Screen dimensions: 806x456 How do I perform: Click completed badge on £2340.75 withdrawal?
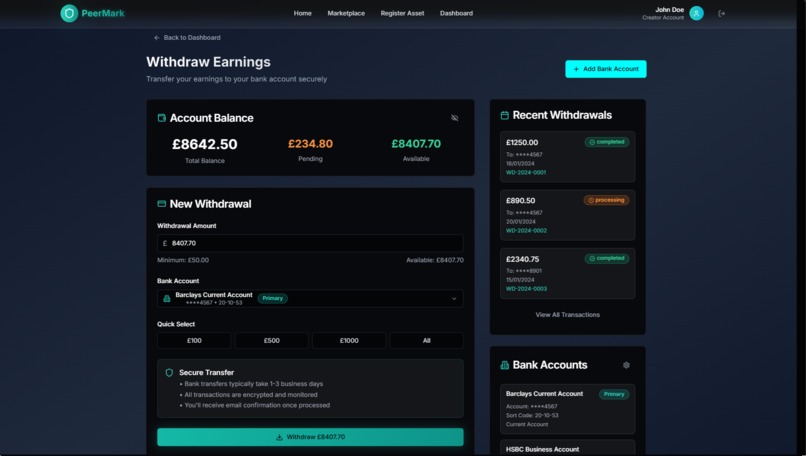[607, 258]
